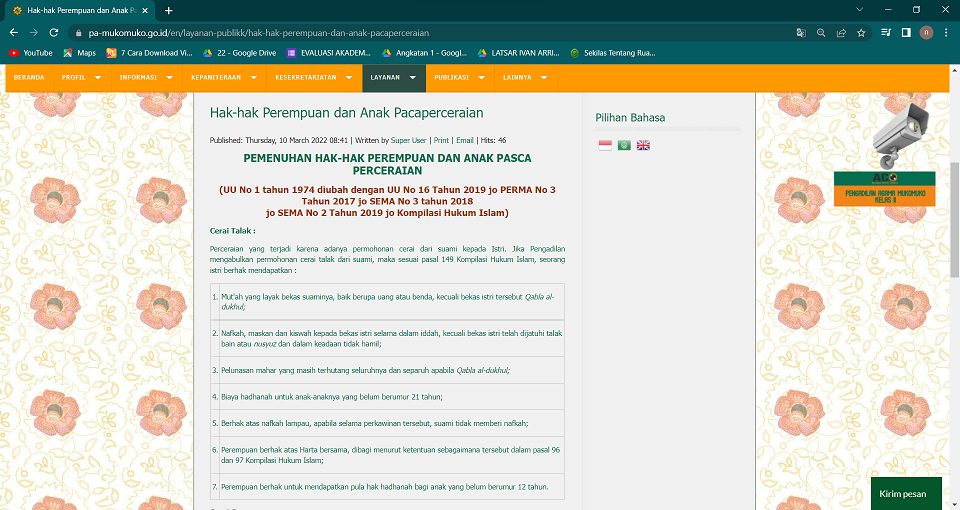Screen dimensions: 960x510
Task: Click row 6 'Perempuan berhak atas Harta bersama'
Action: (x=387, y=455)
